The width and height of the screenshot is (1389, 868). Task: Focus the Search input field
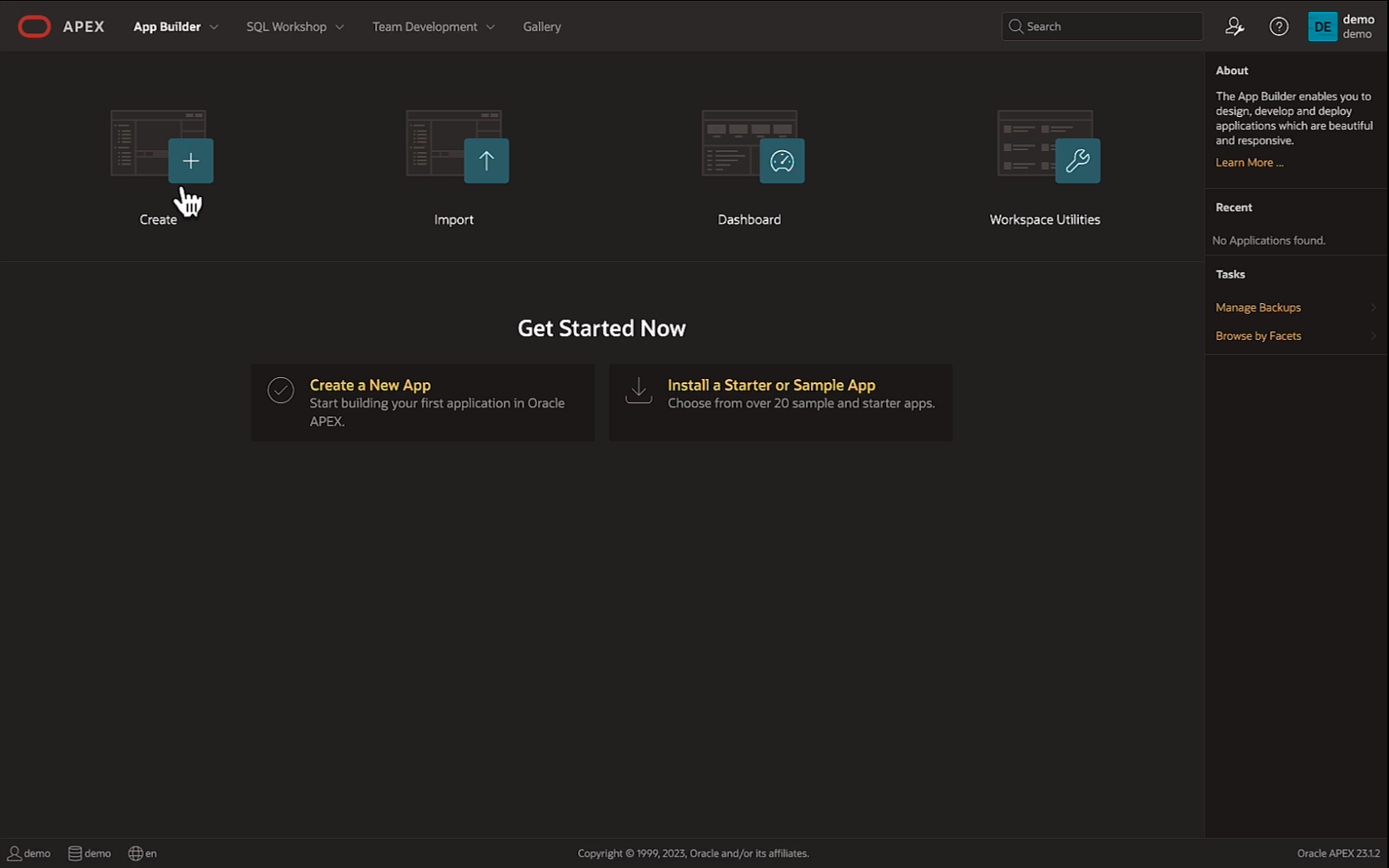pos(1102,26)
